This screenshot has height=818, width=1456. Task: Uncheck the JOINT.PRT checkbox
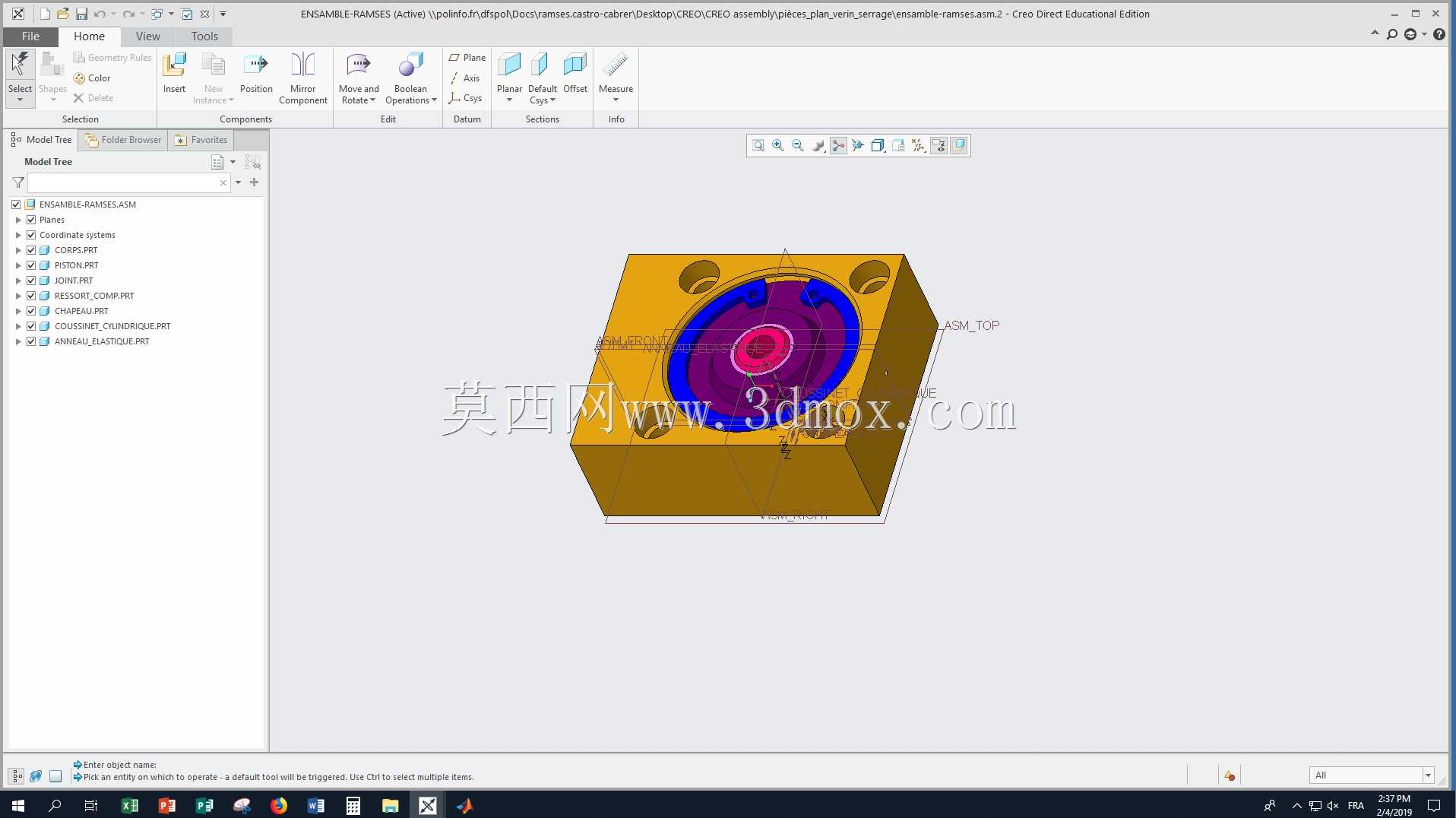click(x=31, y=281)
